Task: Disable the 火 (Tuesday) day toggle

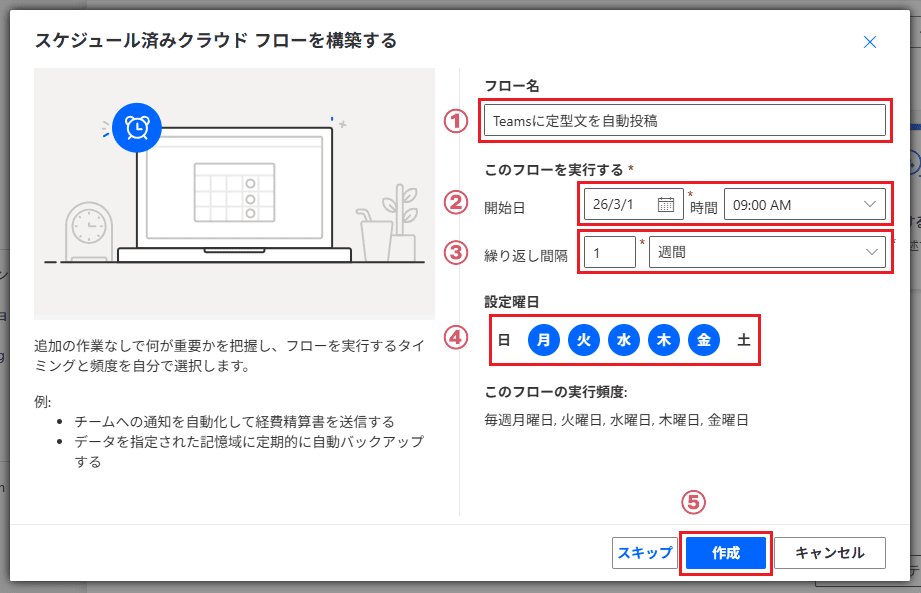Action: (584, 340)
